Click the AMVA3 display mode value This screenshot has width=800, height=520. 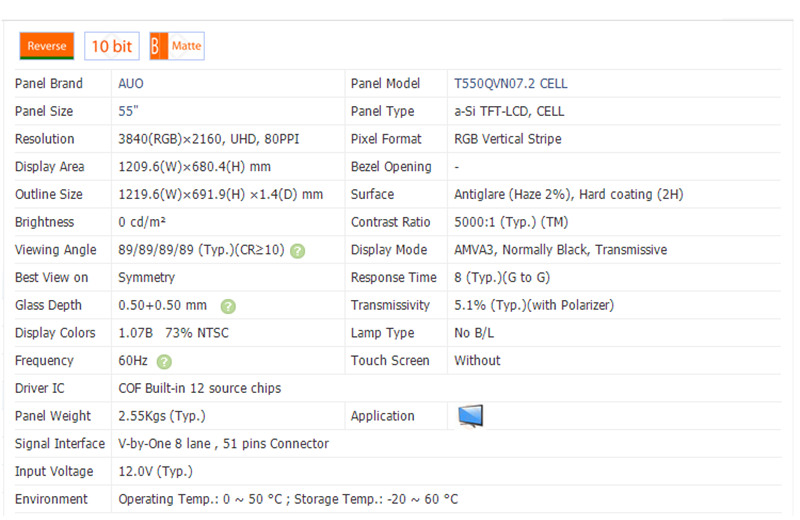pos(560,250)
